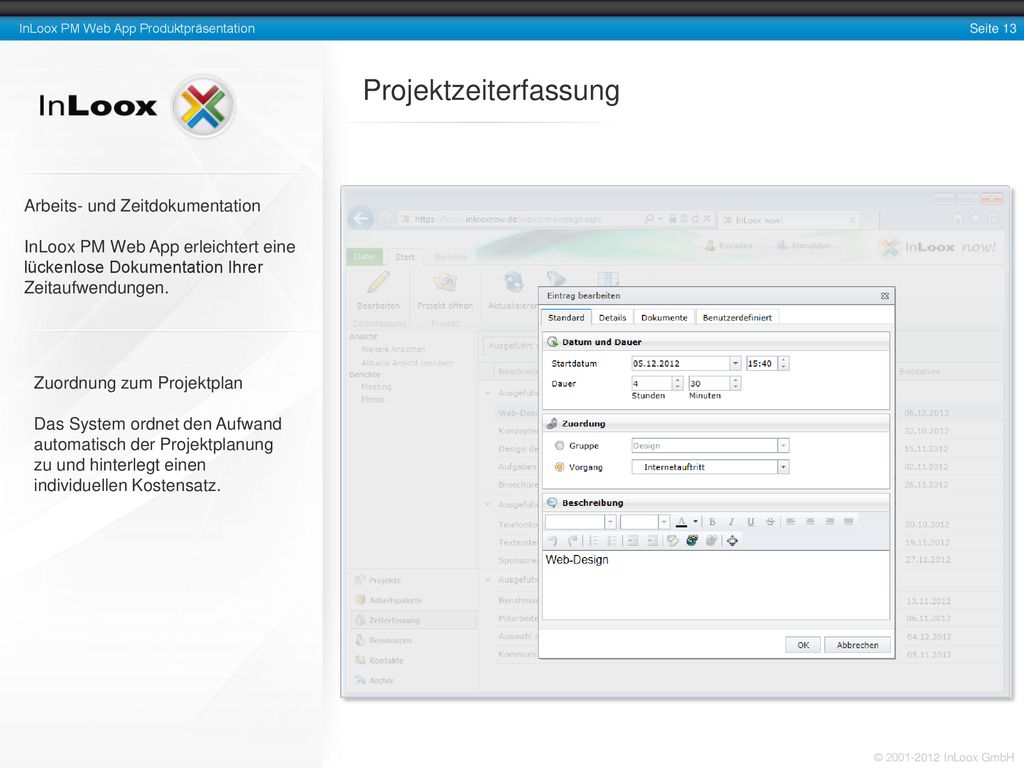Open the Datei tab in background ribbon
1024x768 pixels.
pos(364,257)
